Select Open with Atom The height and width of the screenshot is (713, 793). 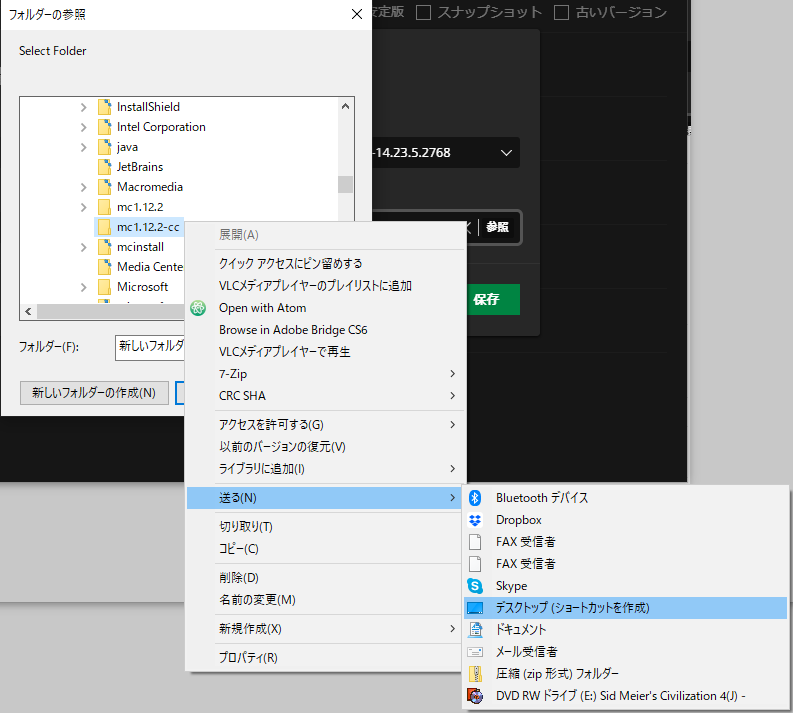click(x=326, y=308)
